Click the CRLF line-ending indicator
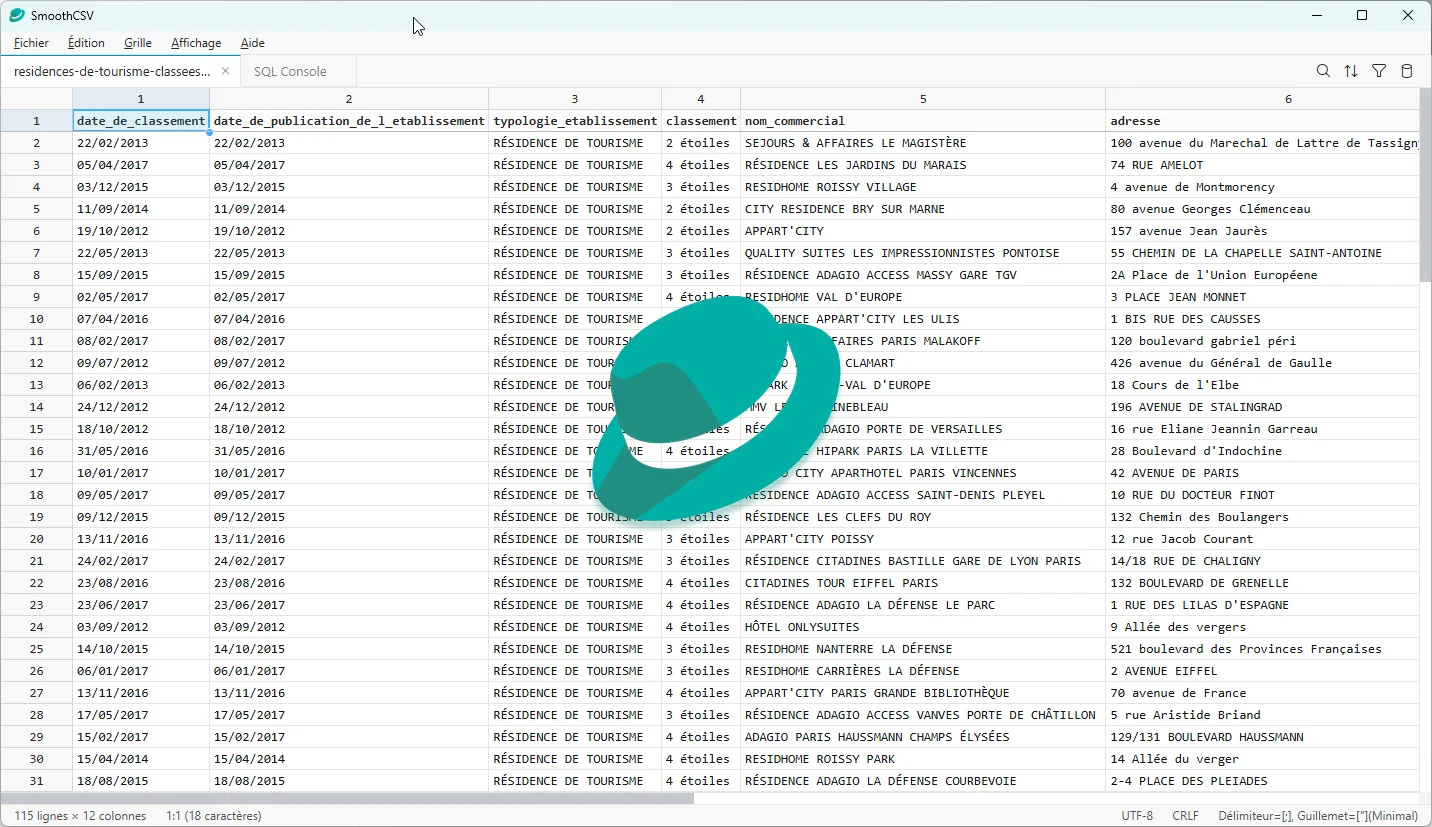This screenshot has height=827, width=1432. (1185, 816)
